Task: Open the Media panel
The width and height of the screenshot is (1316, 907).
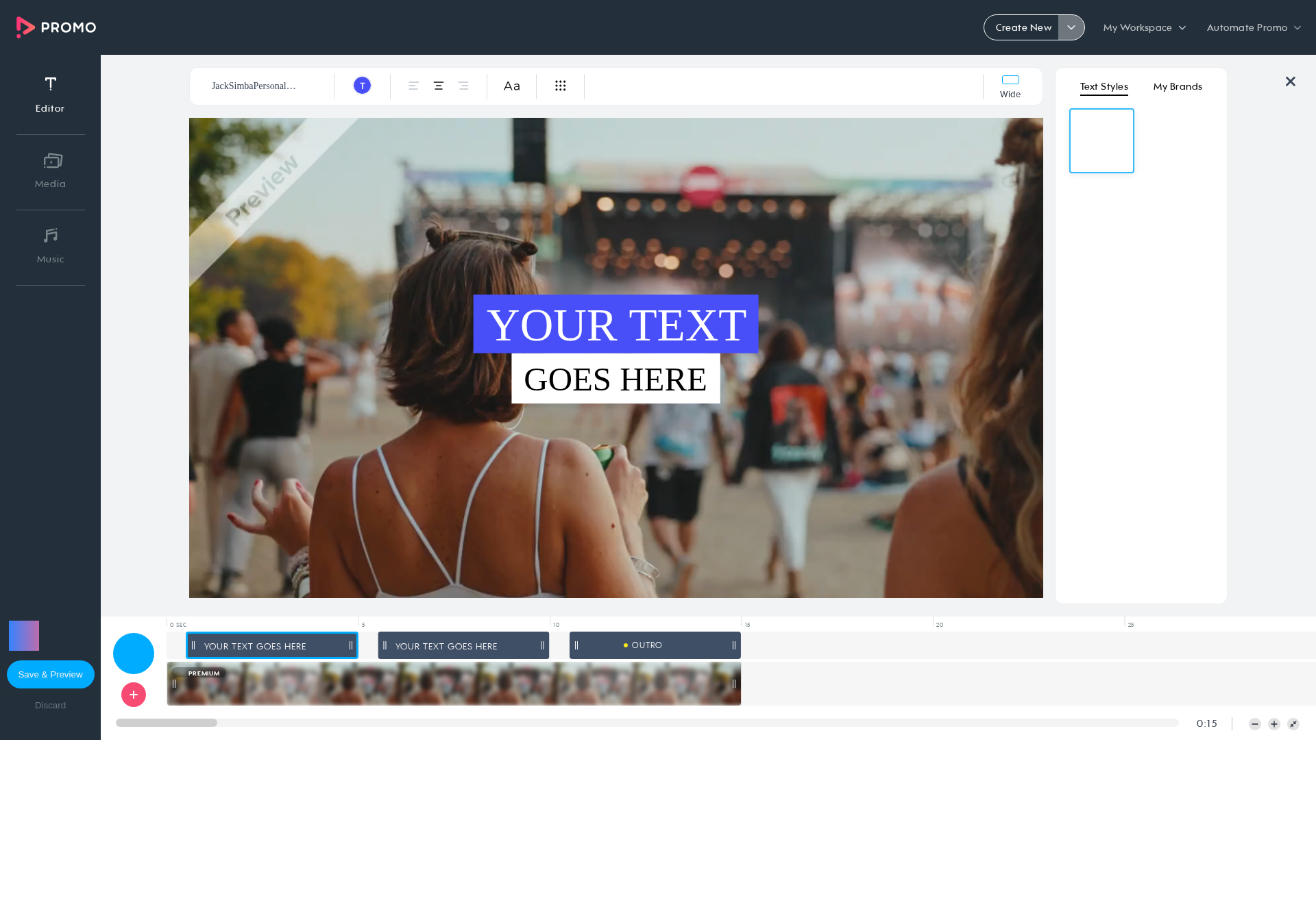Action: click(x=50, y=171)
